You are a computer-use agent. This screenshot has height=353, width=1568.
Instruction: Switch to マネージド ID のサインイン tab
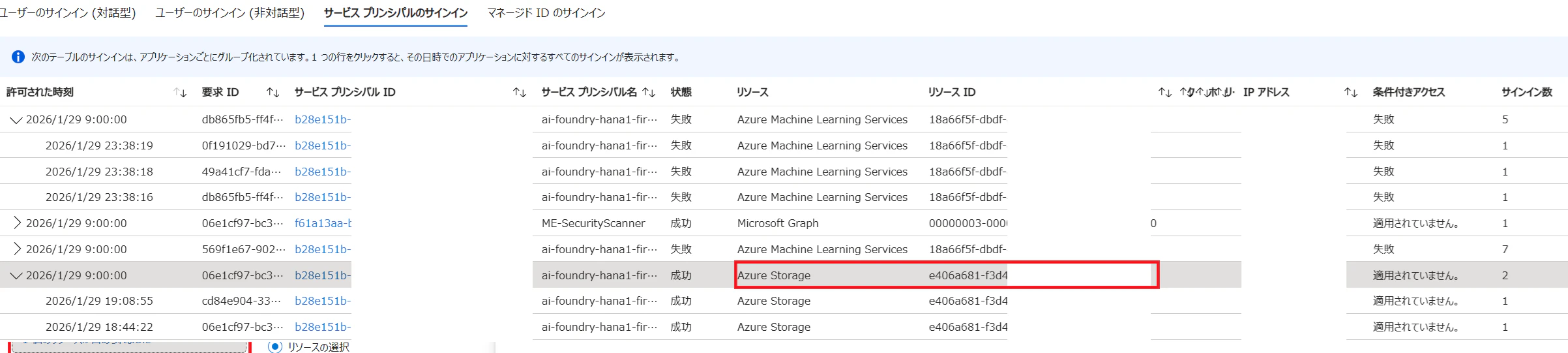[546, 13]
